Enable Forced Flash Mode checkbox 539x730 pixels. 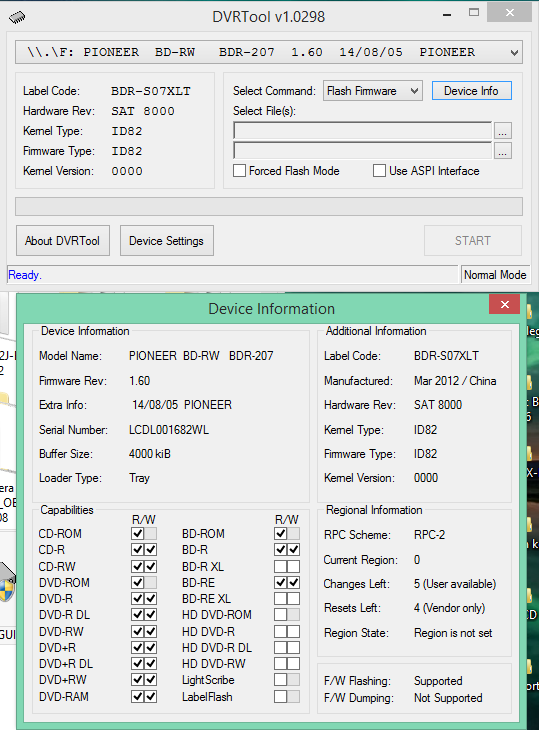(x=239, y=171)
